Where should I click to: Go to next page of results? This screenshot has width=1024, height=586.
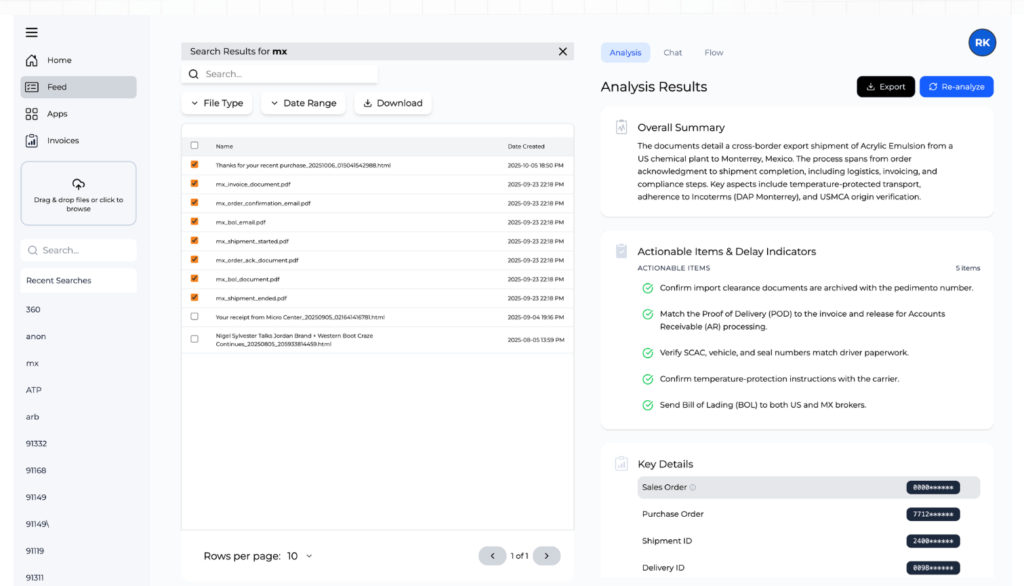coord(546,555)
